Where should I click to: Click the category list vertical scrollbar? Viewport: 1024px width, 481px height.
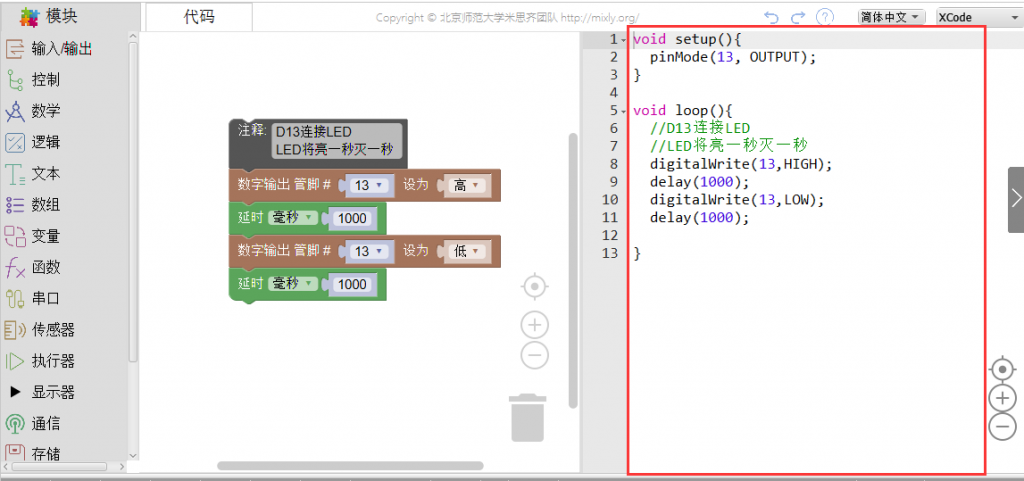[133, 202]
